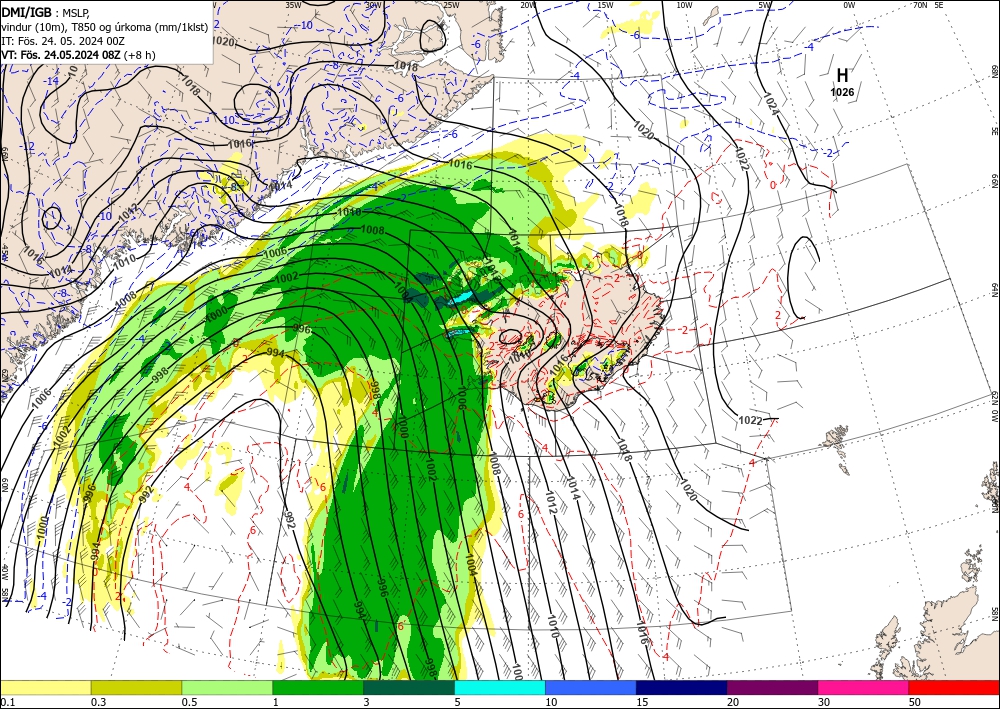
Task: Pick the pink 30–50 legend swatch
Action: tap(864, 687)
